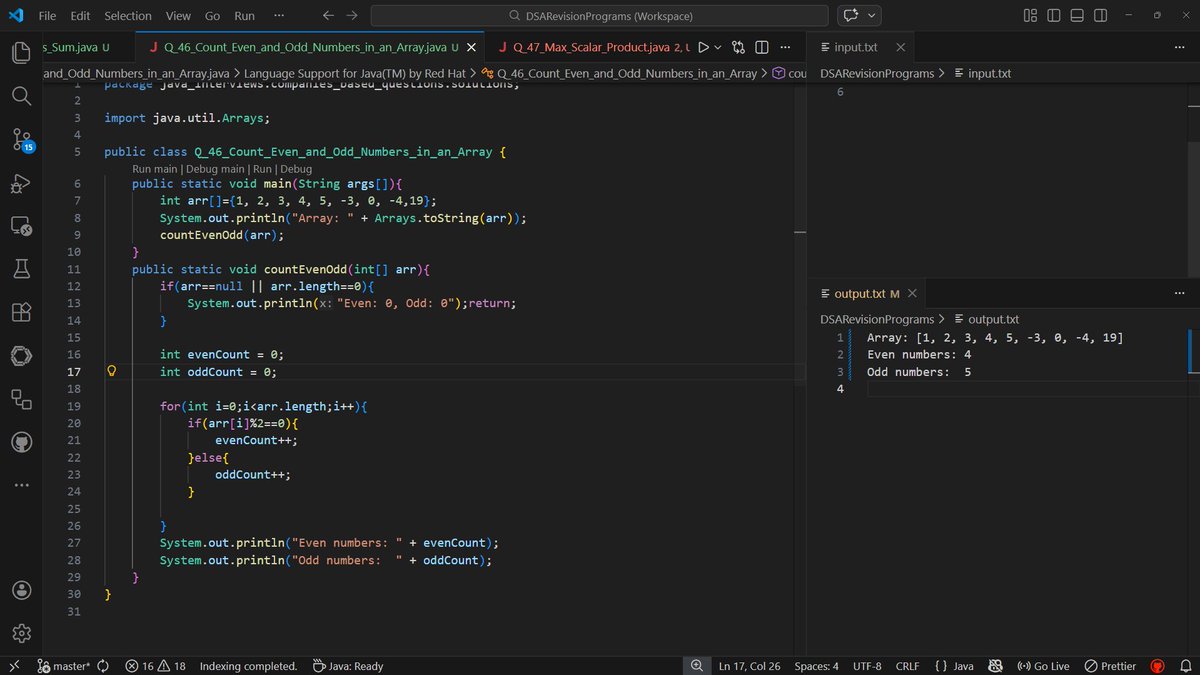
Task: Click Go Live in status bar
Action: (1043, 666)
